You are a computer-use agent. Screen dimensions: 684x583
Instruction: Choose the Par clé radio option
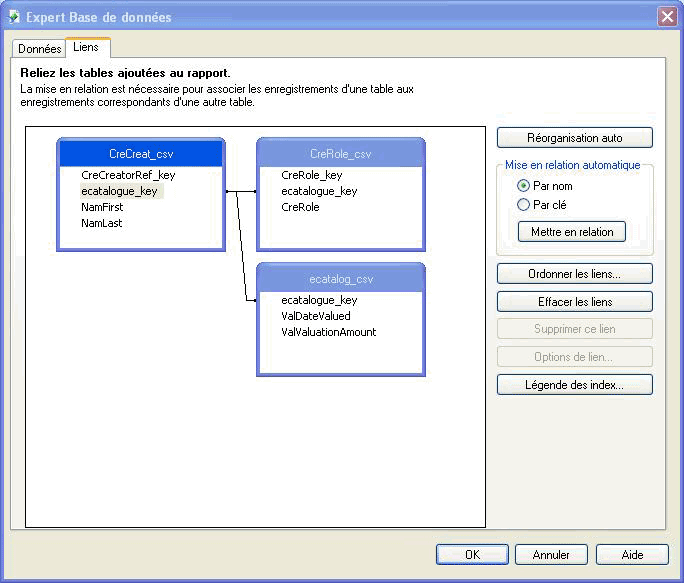click(523, 205)
